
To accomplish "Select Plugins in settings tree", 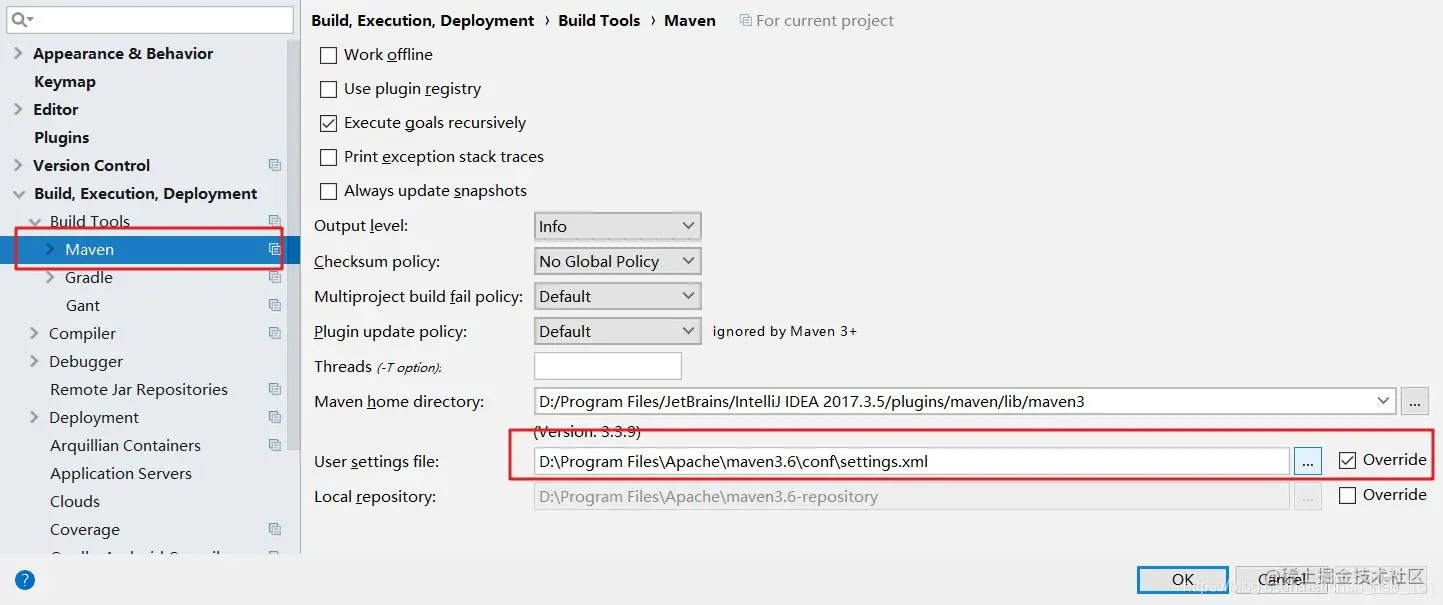I will (62, 137).
